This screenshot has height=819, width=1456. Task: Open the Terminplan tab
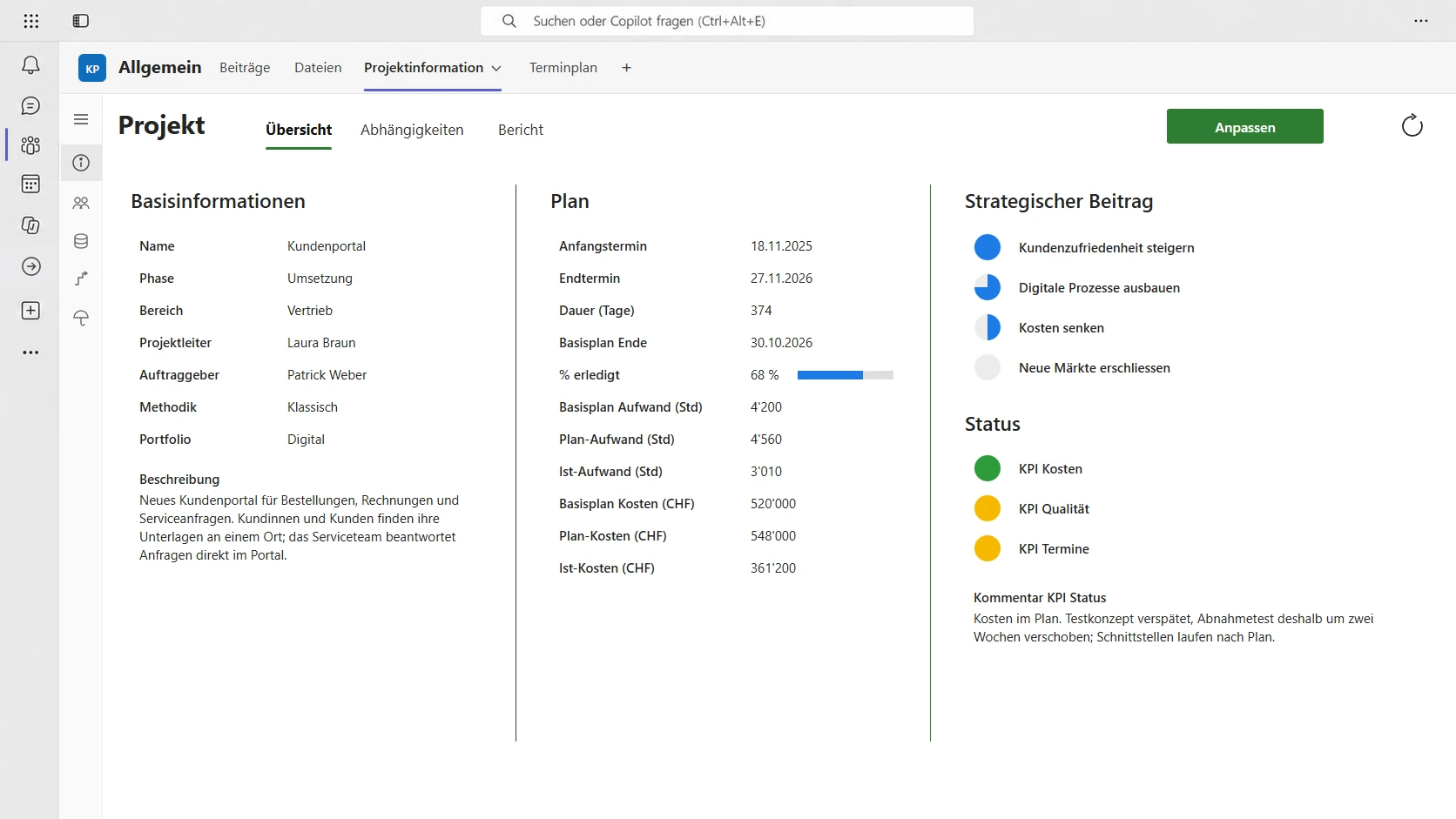563,68
